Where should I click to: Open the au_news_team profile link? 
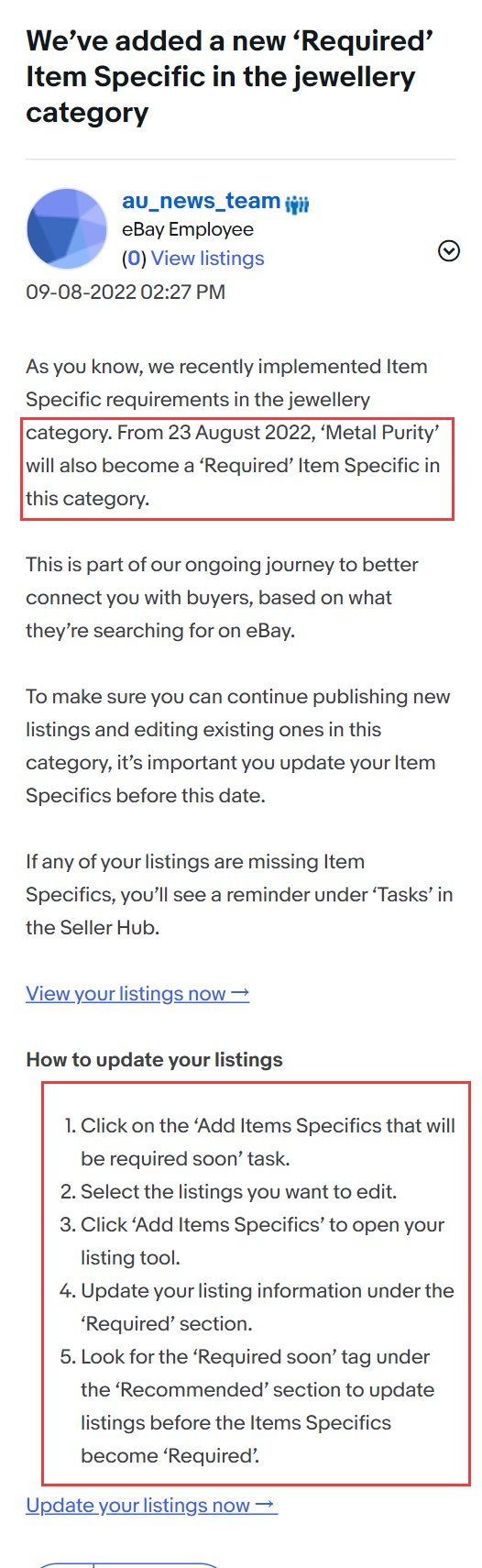click(202, 201)
